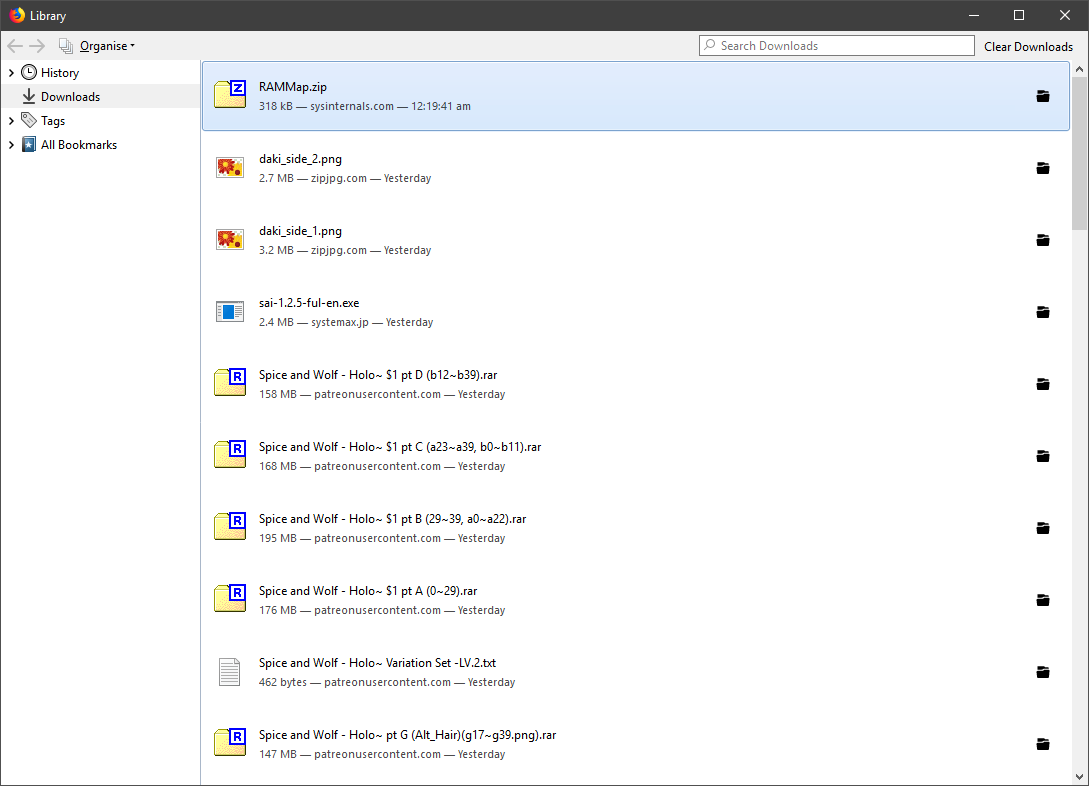Click the 168 MB patreonusercontent.com details line
The height and width of the screenshot is (786, 1089).
pos(382,466)
